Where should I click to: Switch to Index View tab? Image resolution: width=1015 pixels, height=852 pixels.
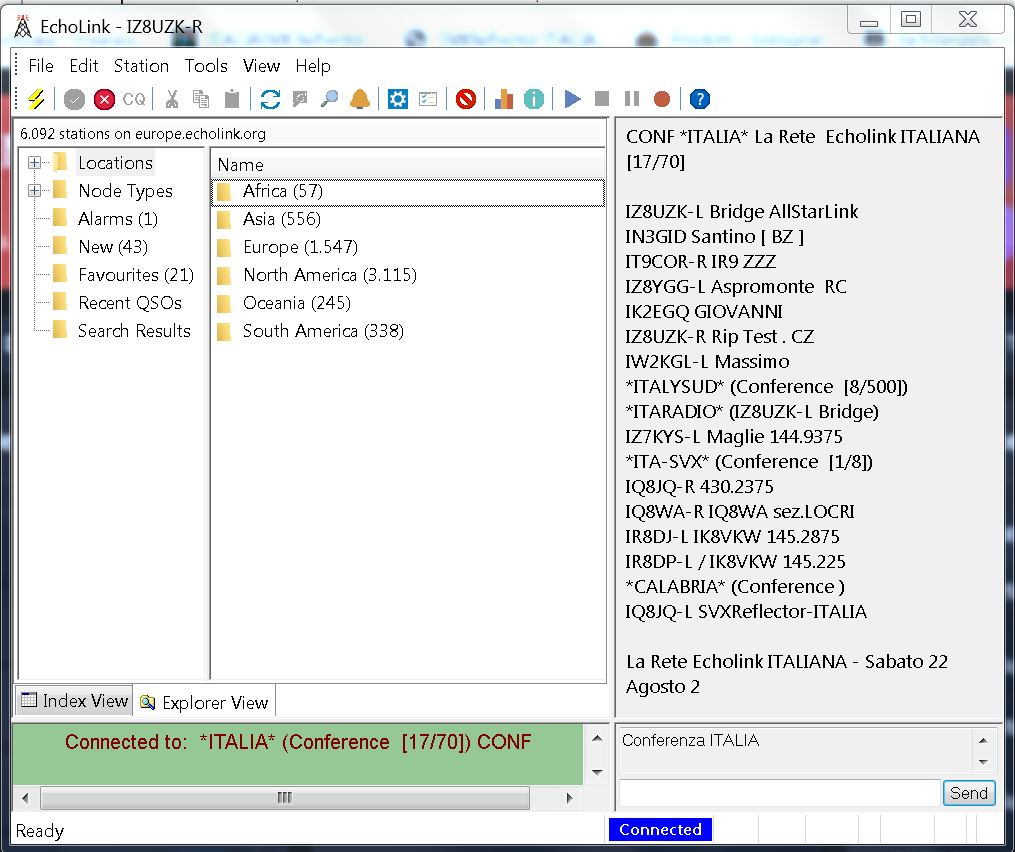coord(74,701)
